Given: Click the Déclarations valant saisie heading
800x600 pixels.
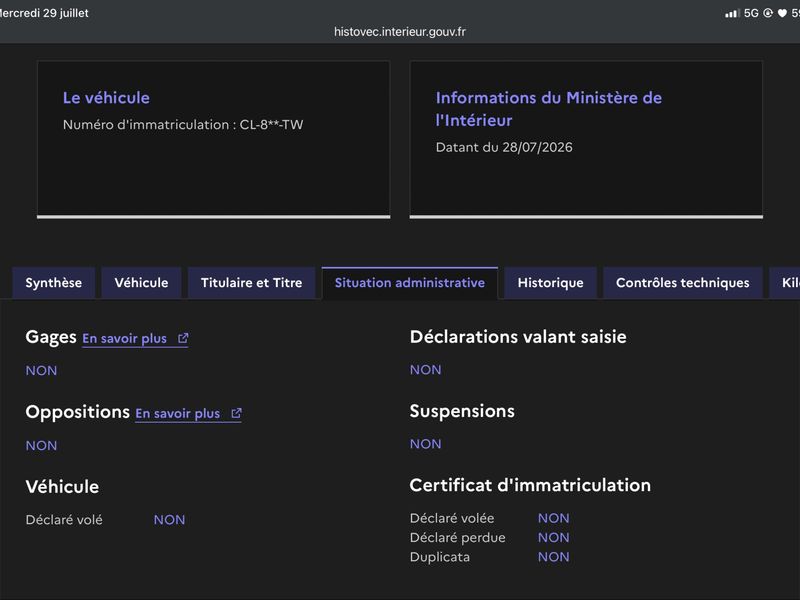Looking at the screenshot, I should tap(518, 337).
